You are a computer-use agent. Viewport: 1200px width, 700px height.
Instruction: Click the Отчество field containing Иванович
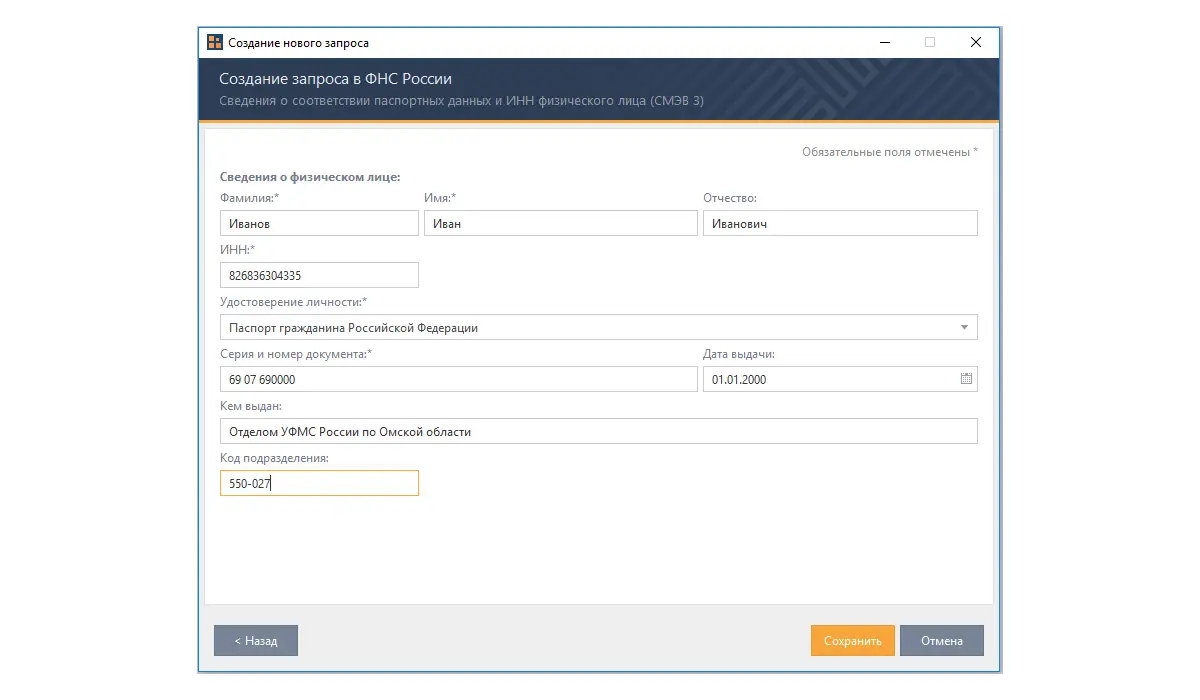click(840, 223)
